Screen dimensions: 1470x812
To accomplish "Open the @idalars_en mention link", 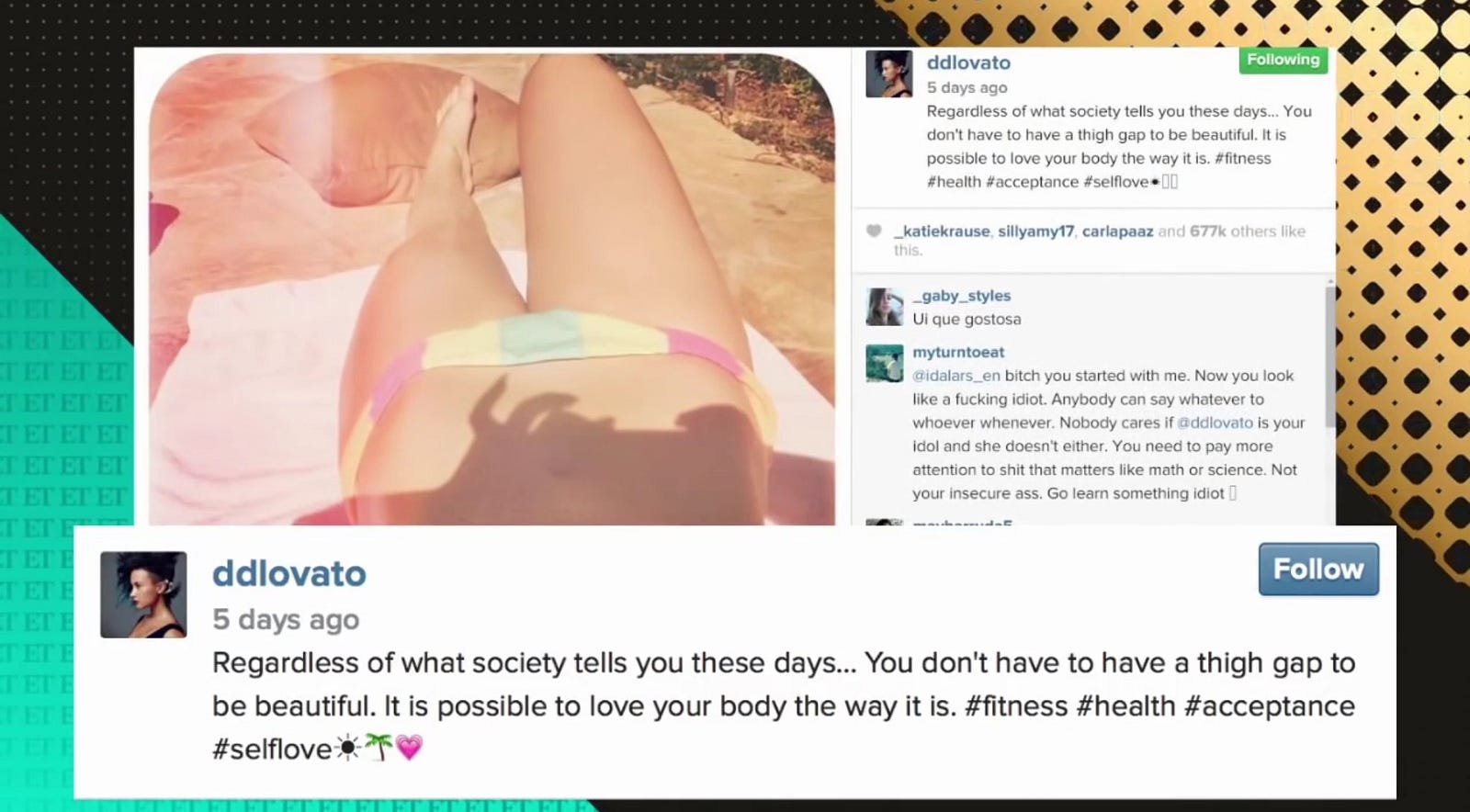I will 956,376.
